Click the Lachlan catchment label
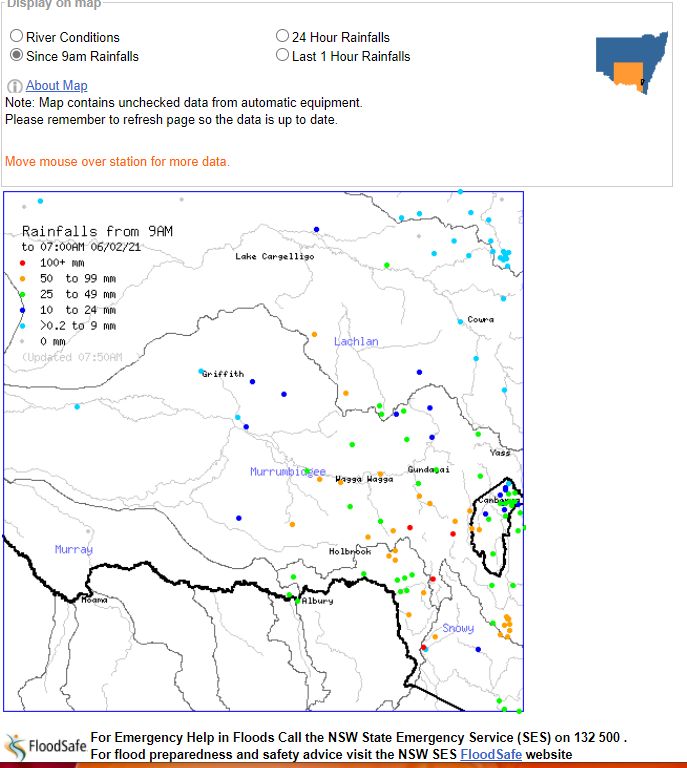 pos(356,341)
